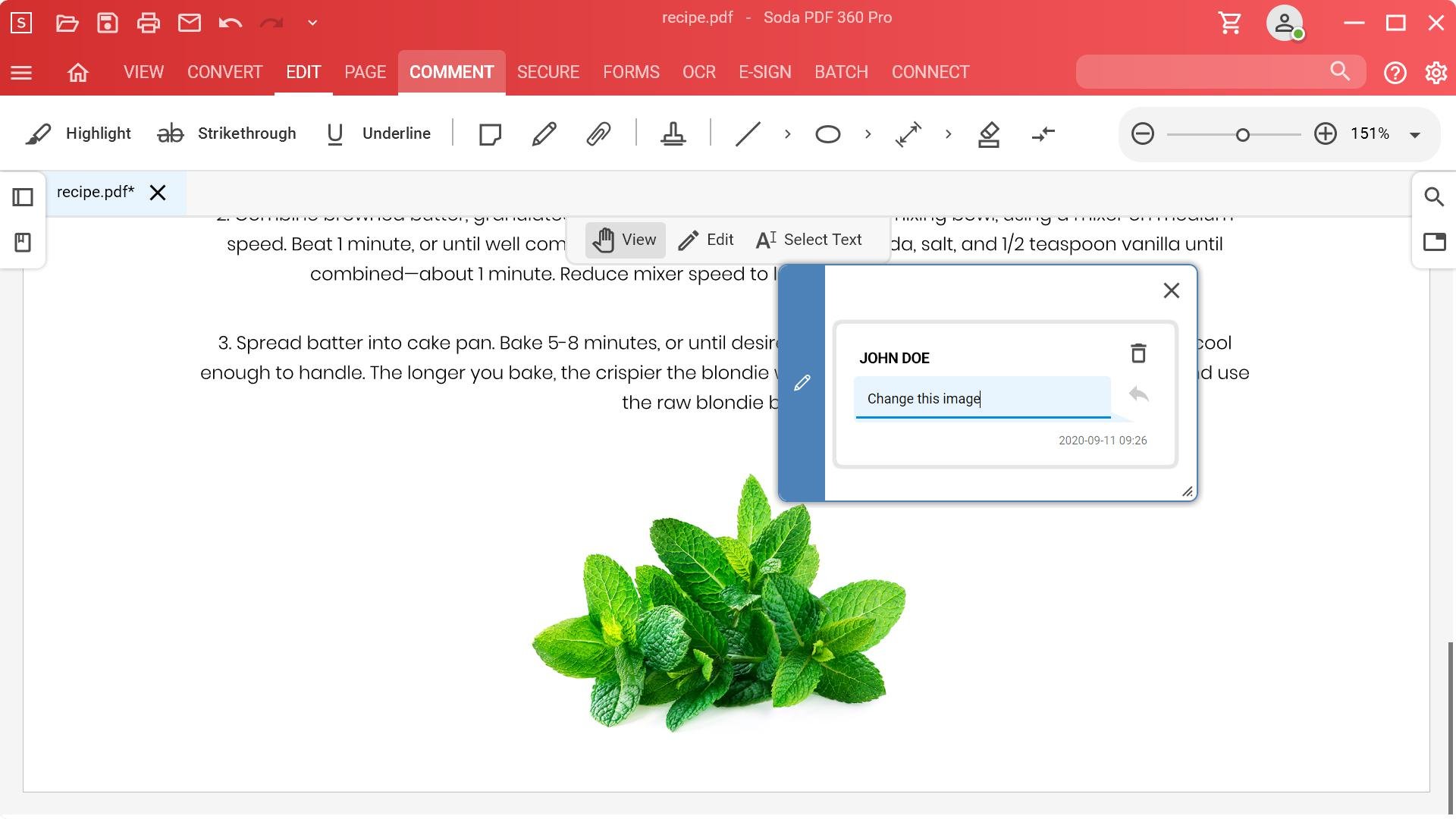The width and height of the screenshot is (1456, 819).
Task: Open the CONVERT tab
Action: 224,72
